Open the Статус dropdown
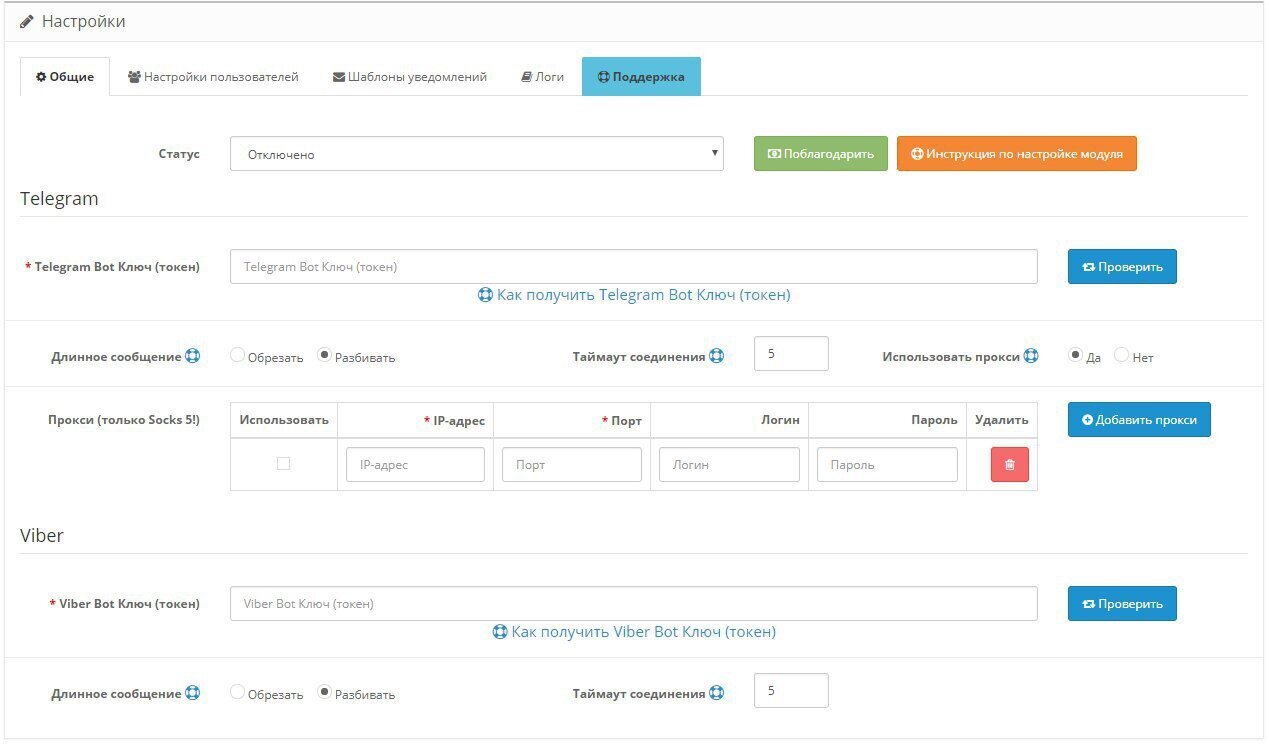Screen dimensions: 1269x751 (x=476, y=154)
